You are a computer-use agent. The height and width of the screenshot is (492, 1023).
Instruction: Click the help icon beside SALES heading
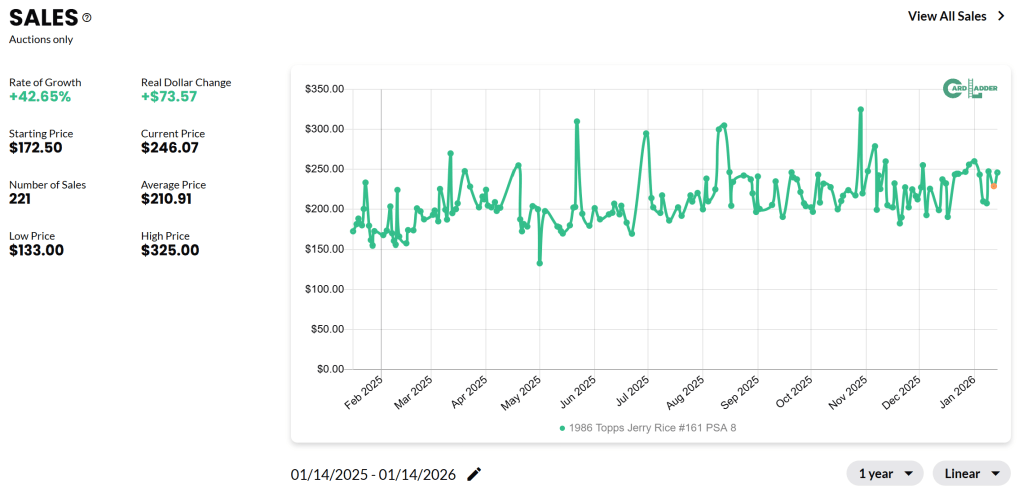click(87, 17)
